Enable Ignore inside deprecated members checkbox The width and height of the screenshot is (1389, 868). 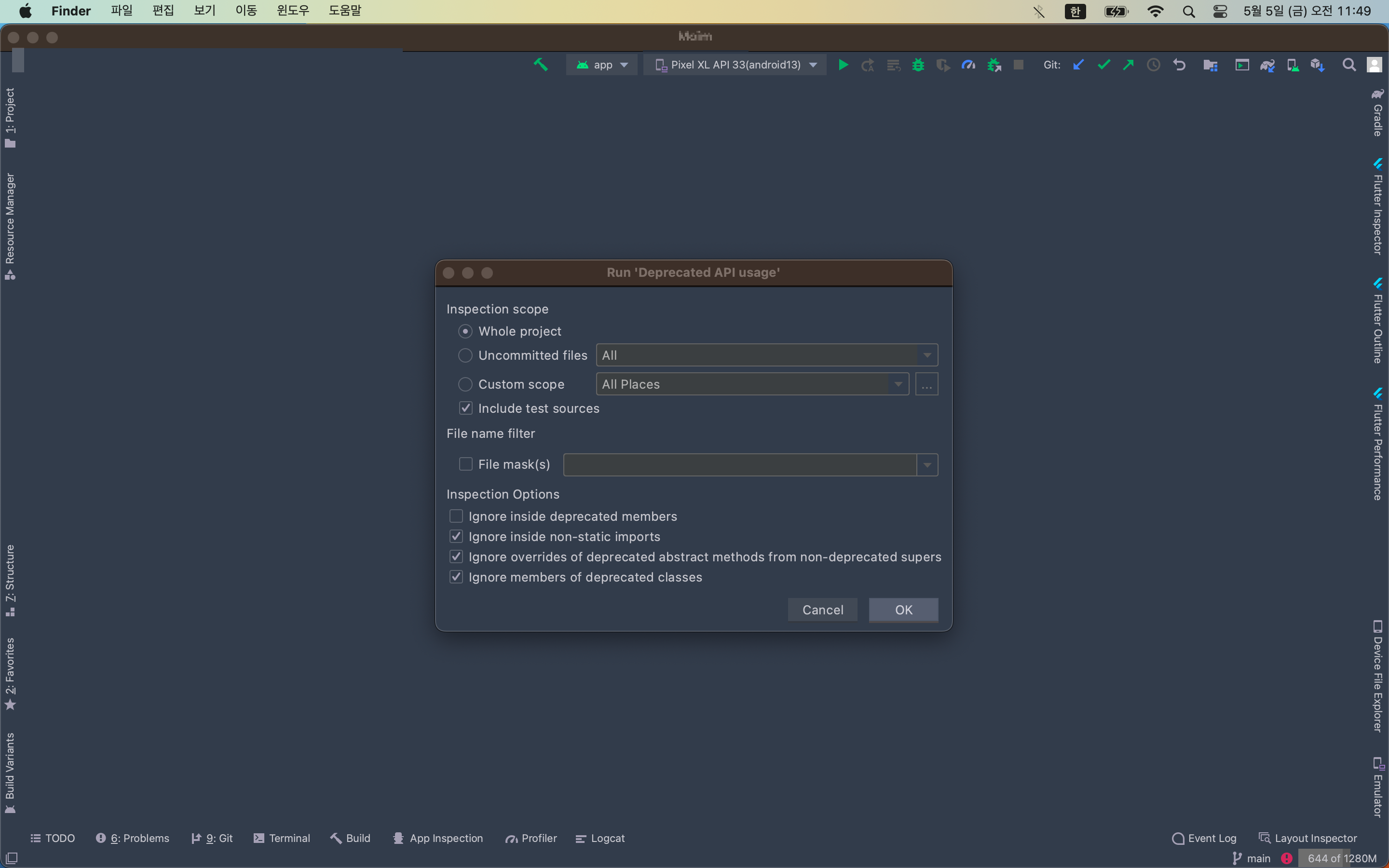[x=456, y=516]
